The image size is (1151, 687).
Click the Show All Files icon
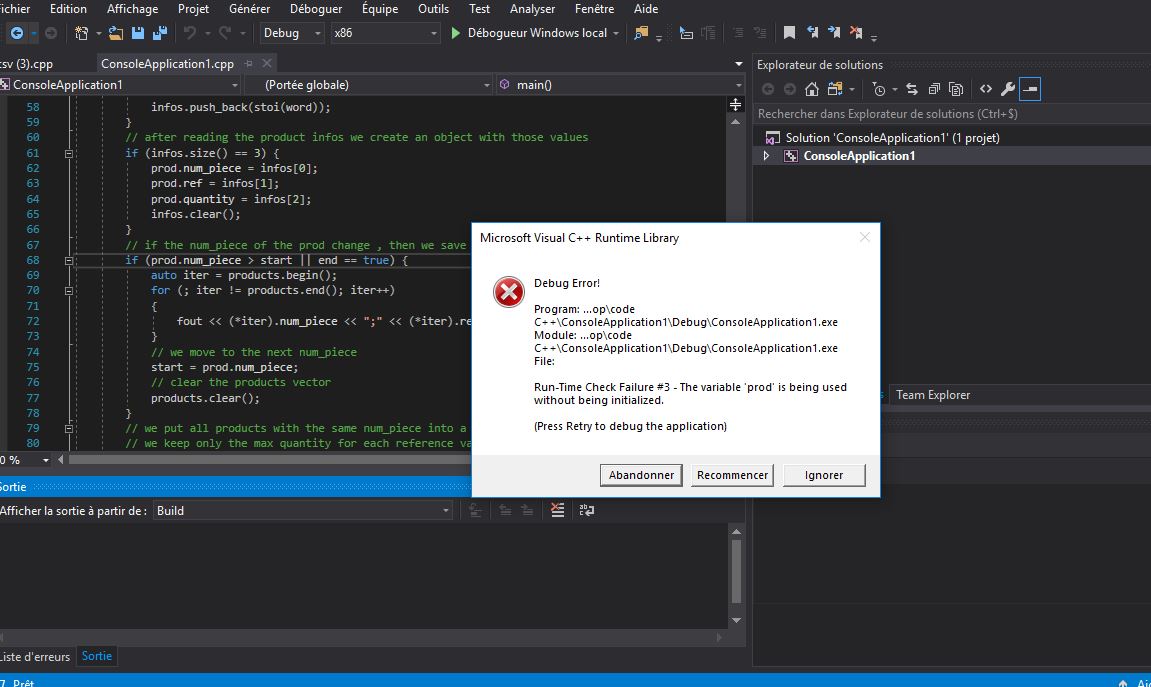[956, 89]
